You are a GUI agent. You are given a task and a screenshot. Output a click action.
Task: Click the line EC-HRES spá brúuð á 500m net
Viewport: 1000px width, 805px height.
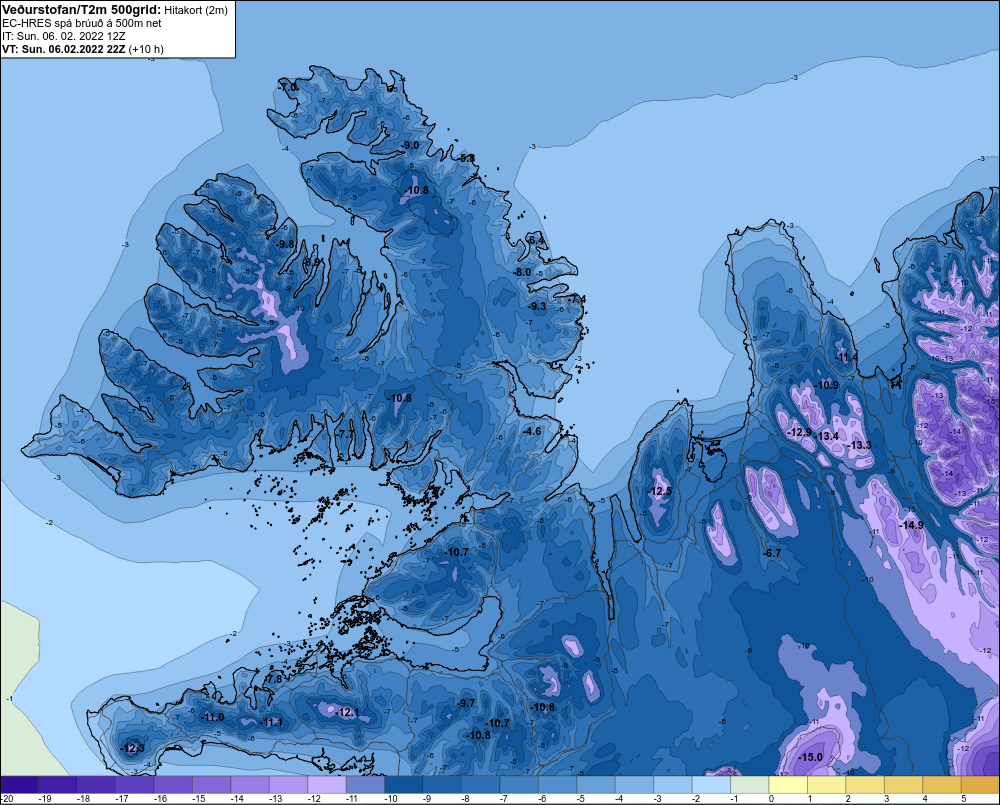[82, 23]
